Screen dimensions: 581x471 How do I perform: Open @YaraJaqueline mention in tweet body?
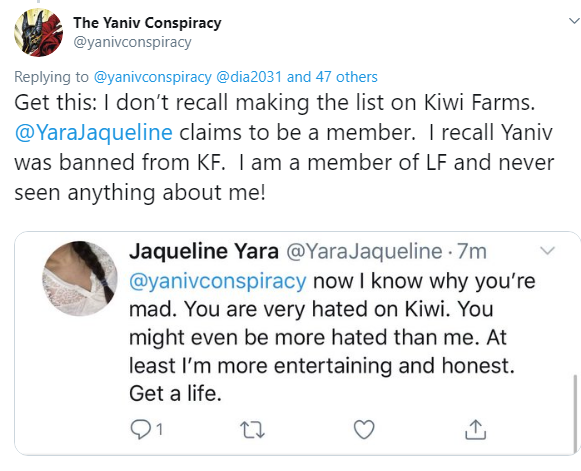93,133
